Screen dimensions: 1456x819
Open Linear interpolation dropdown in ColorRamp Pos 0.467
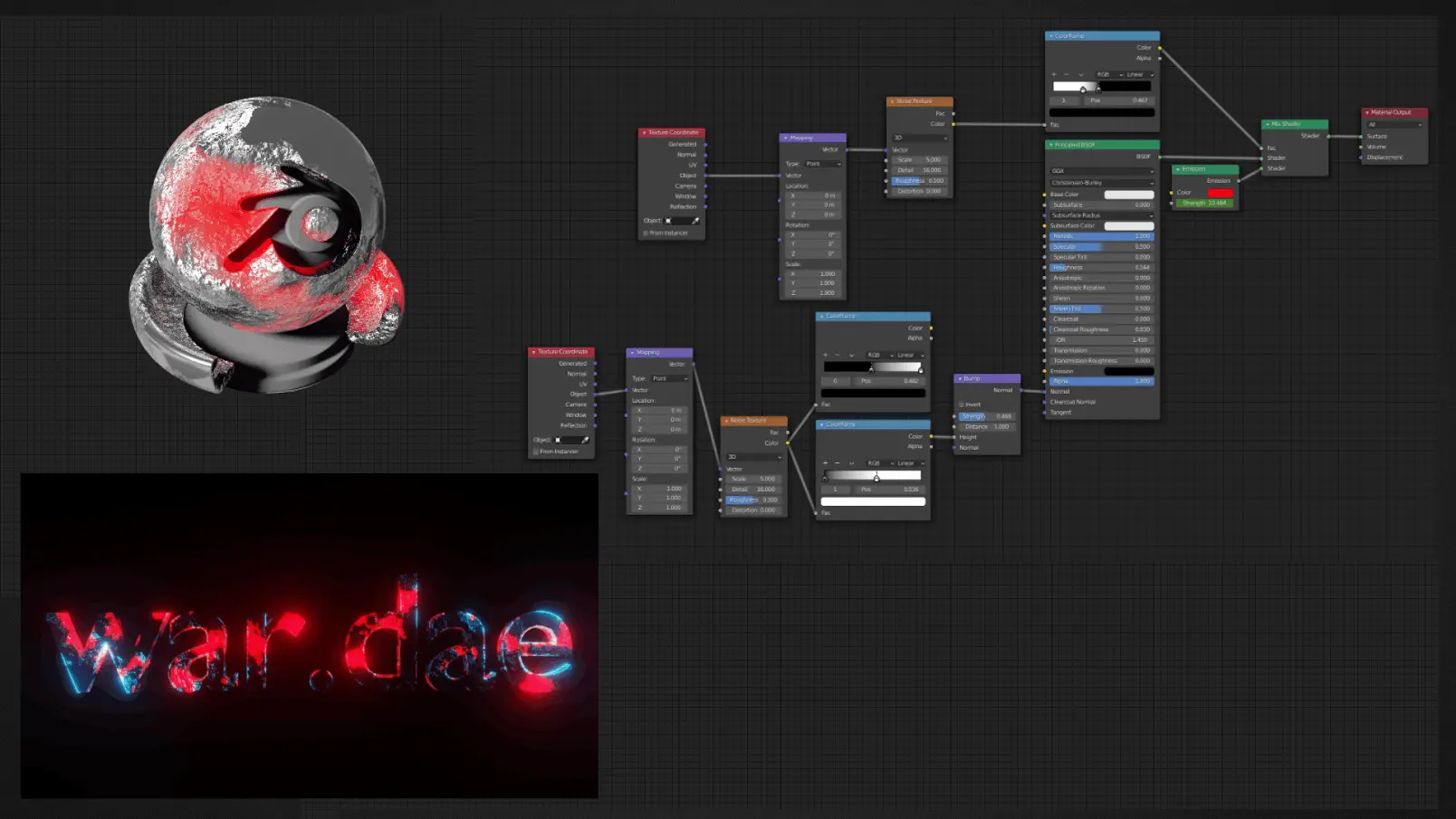coord(1141,74)
